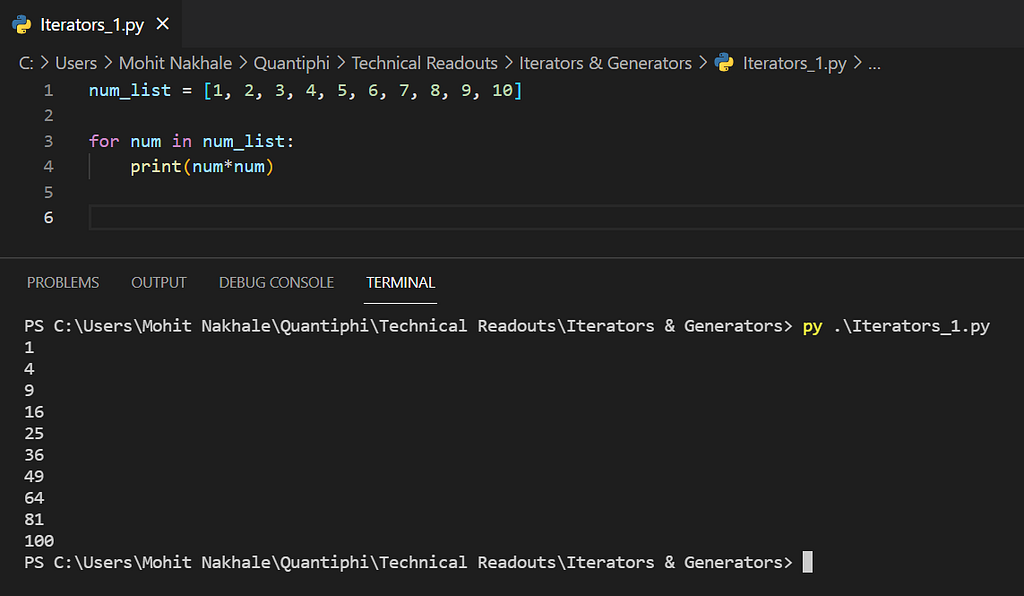This screenshot has height=596, width=1024.
Task: Click the print function call on line 4
Action: (x=155, y=166)
